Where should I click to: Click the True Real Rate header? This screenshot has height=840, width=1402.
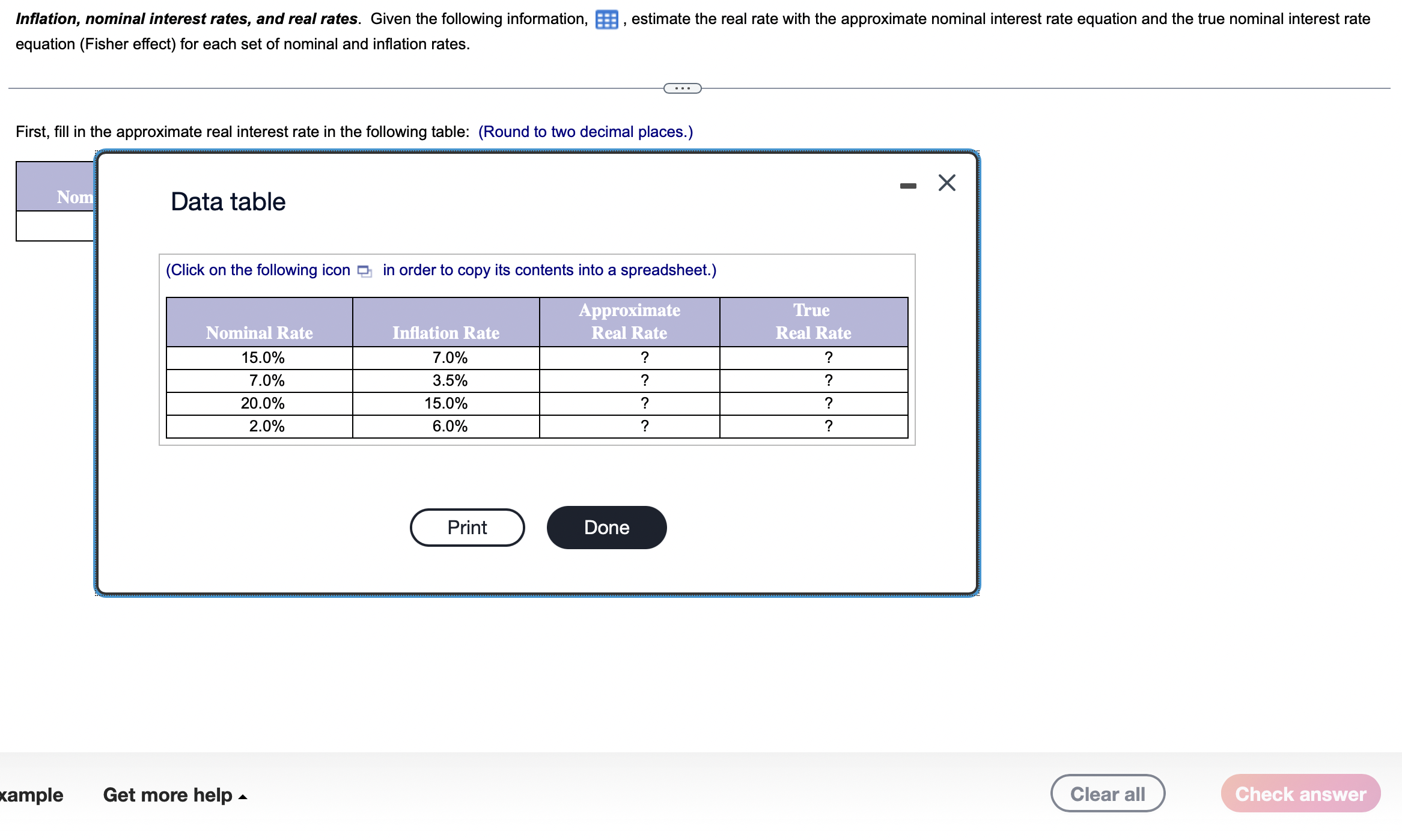pos(813,321)
